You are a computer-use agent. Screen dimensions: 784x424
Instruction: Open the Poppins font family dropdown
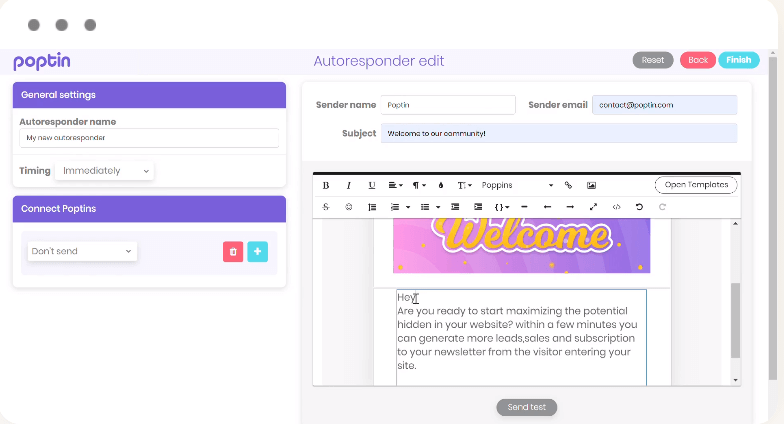pos(517,186)
